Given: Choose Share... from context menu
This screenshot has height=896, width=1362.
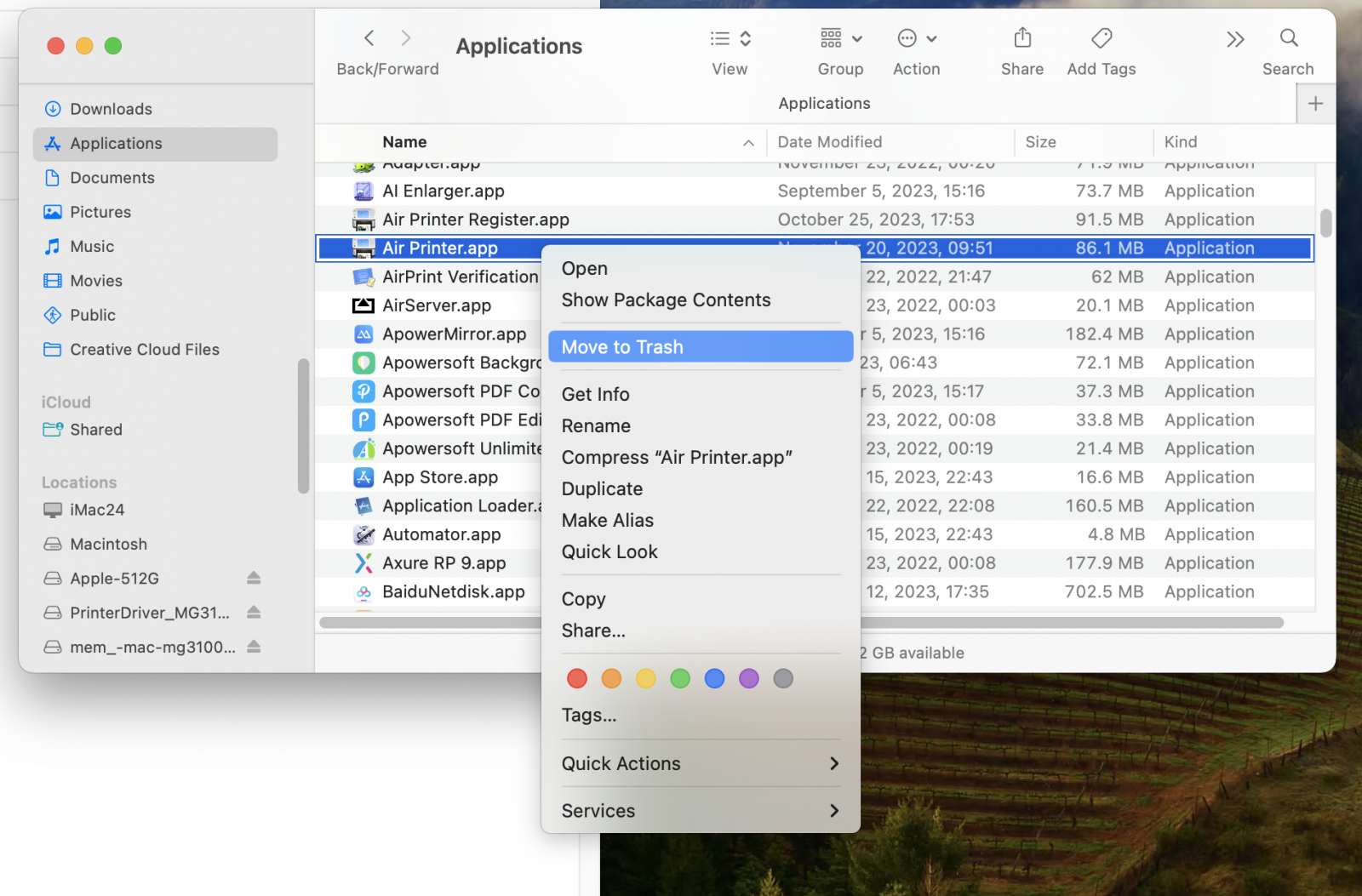Looking at the screenshot, I should tap(701, 631).
